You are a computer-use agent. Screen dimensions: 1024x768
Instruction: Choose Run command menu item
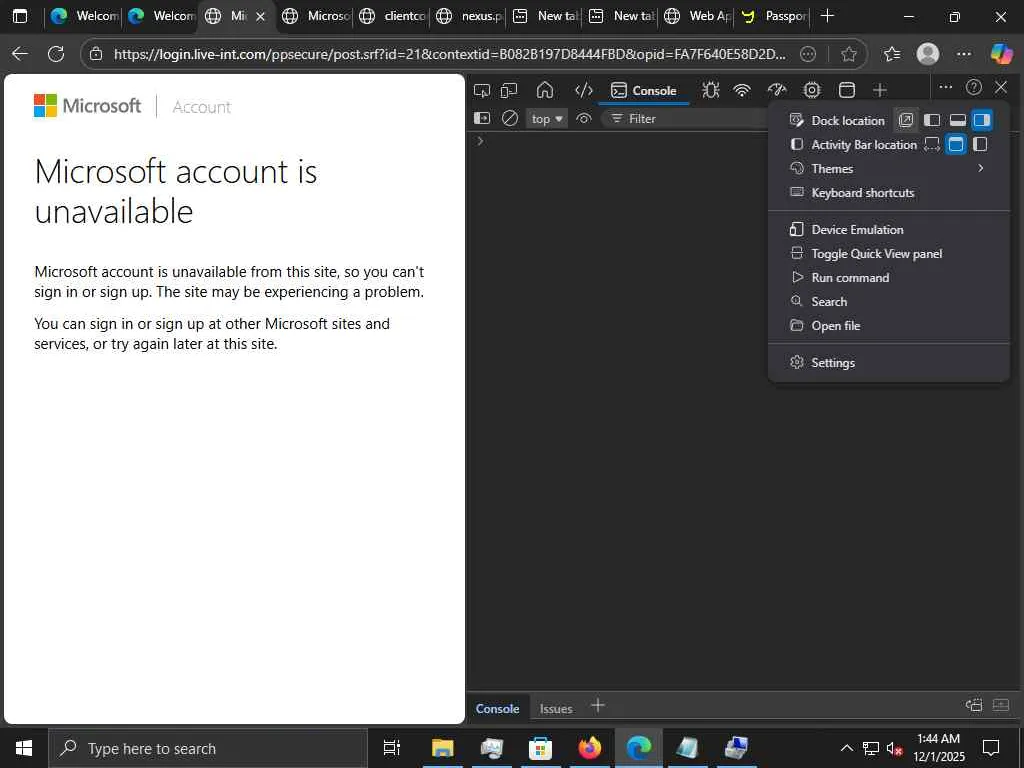tap(889, 278)
